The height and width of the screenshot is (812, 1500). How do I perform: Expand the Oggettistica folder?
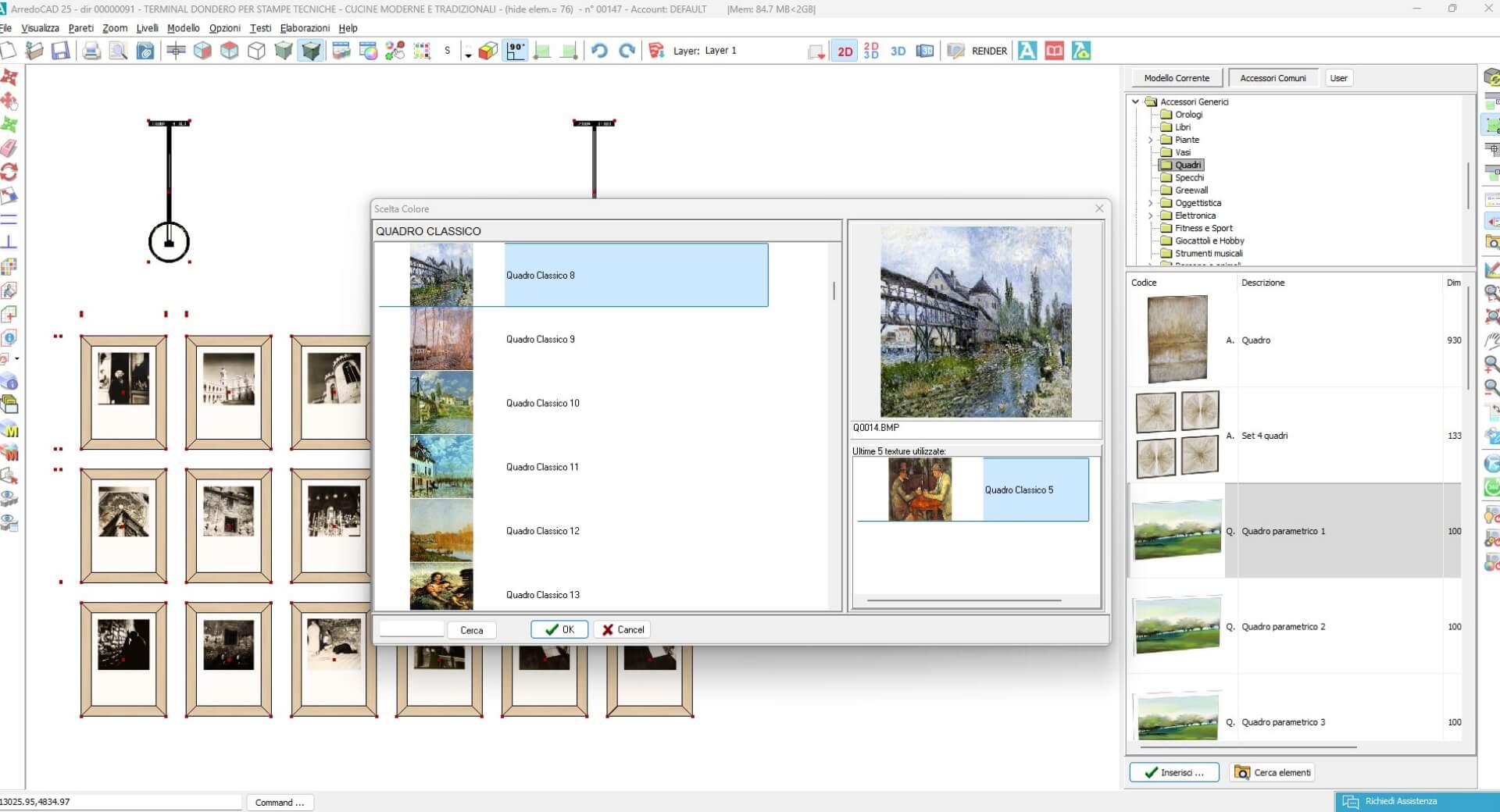point(1150,203)
